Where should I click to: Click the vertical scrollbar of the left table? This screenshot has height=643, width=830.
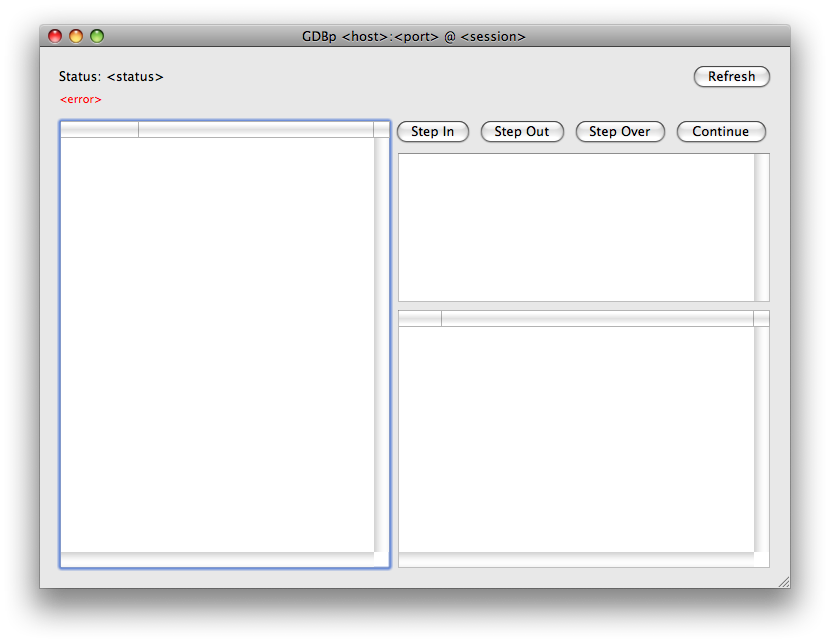pyautogui.click(x=381, y=345)
